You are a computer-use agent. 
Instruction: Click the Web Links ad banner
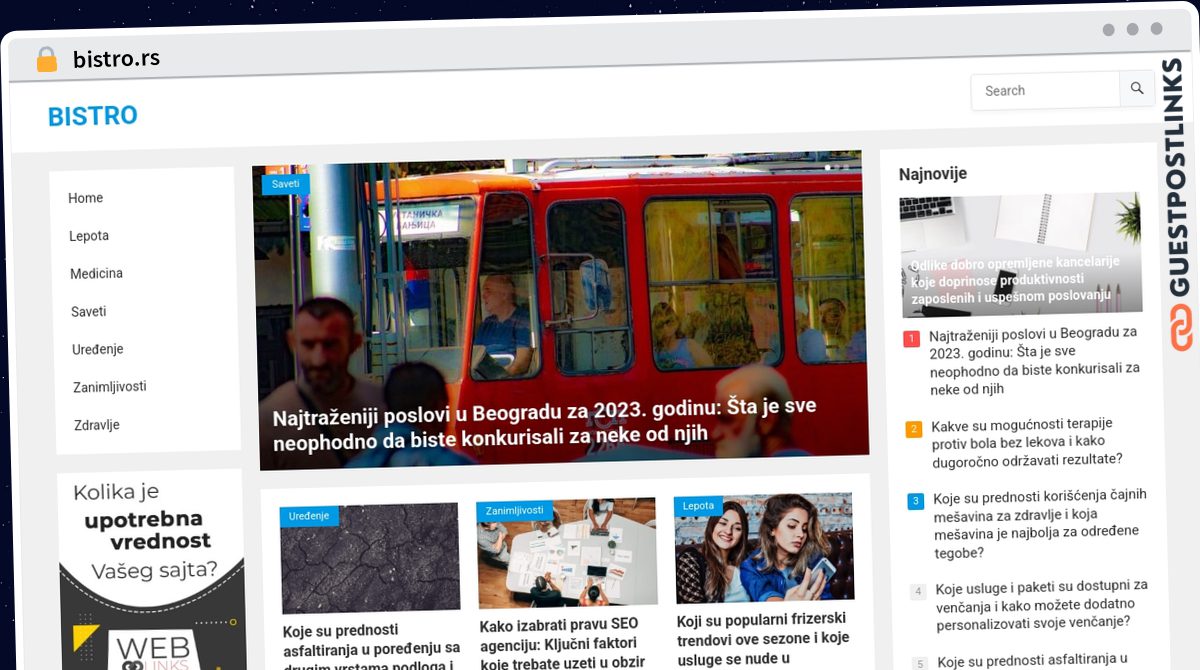[x=151, y=571]
